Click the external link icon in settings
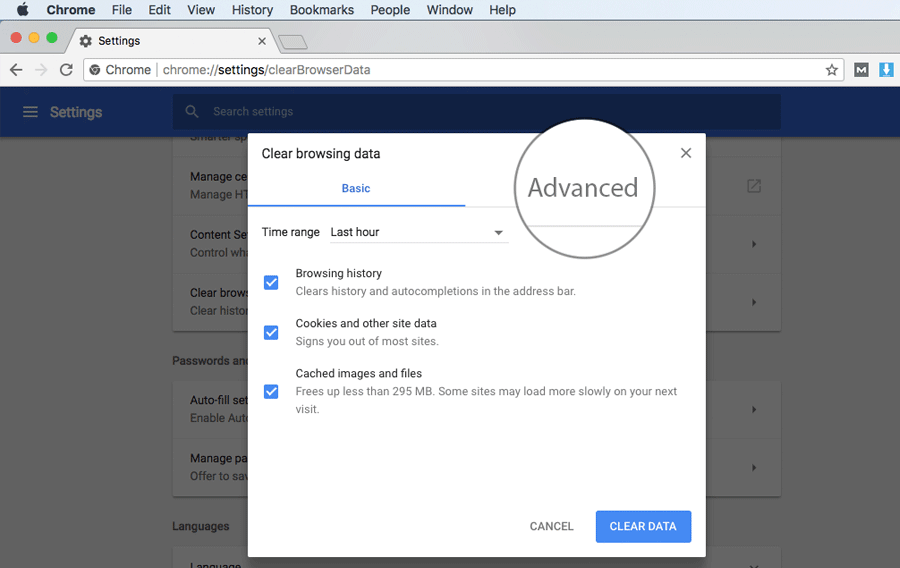 coord(754,186)
